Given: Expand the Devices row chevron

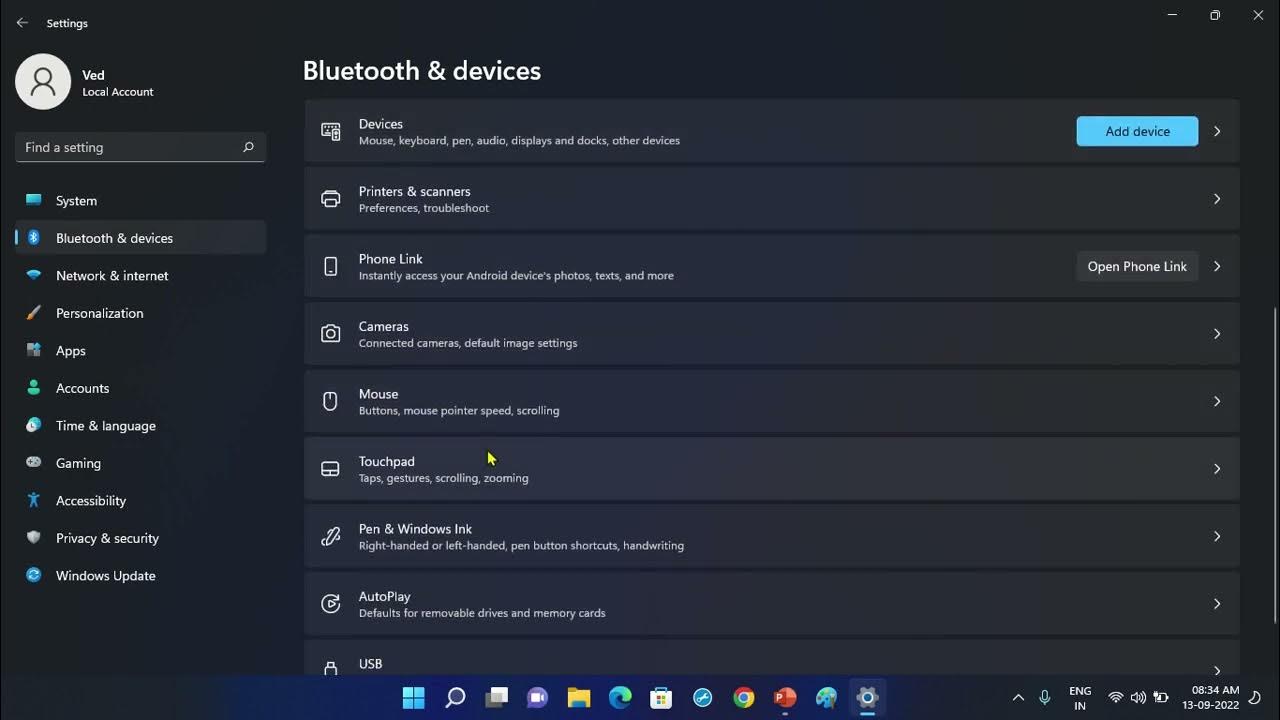Looking at the screenshot, I should coord(1217,131).
